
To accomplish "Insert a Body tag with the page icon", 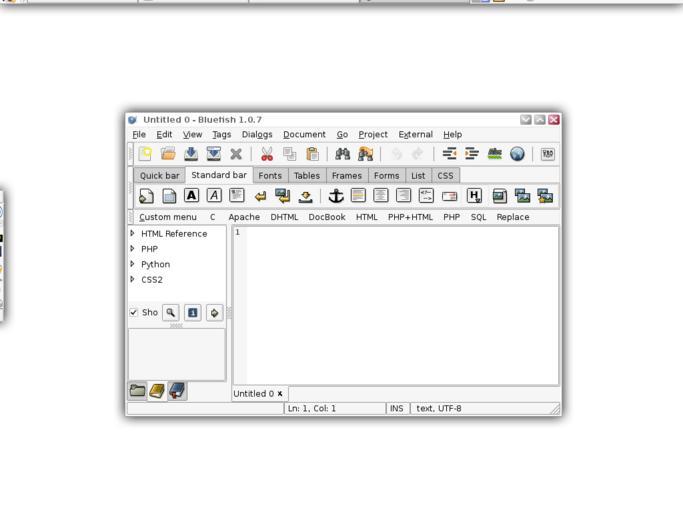I will click(169, 196).
